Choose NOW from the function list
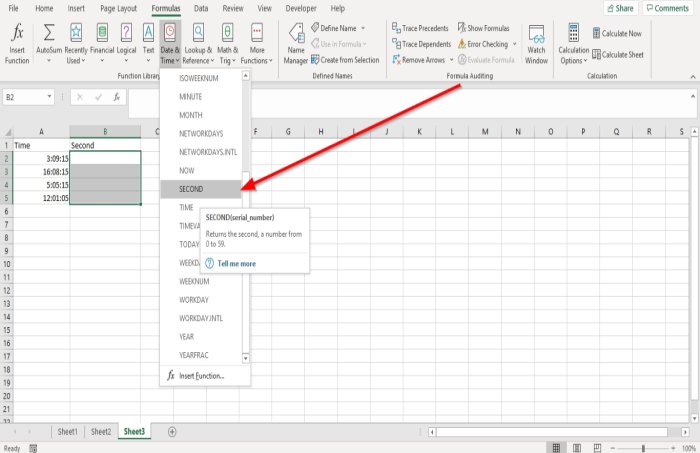Viewport: 700px width, 453px height. 201,170
